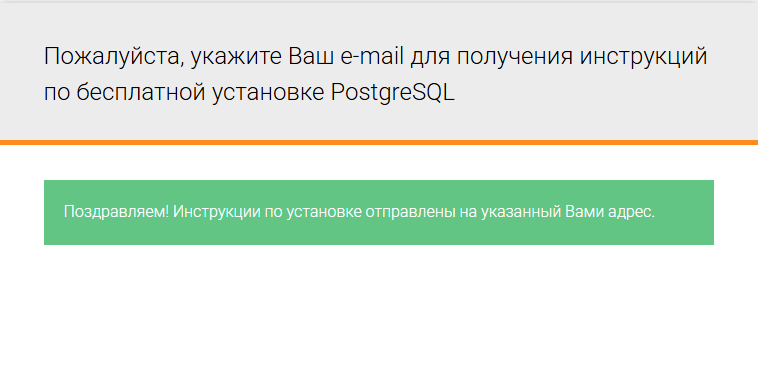Click the word "указанный" in the banner message
The height and width of the screenshot is (370, 758).
521,212
